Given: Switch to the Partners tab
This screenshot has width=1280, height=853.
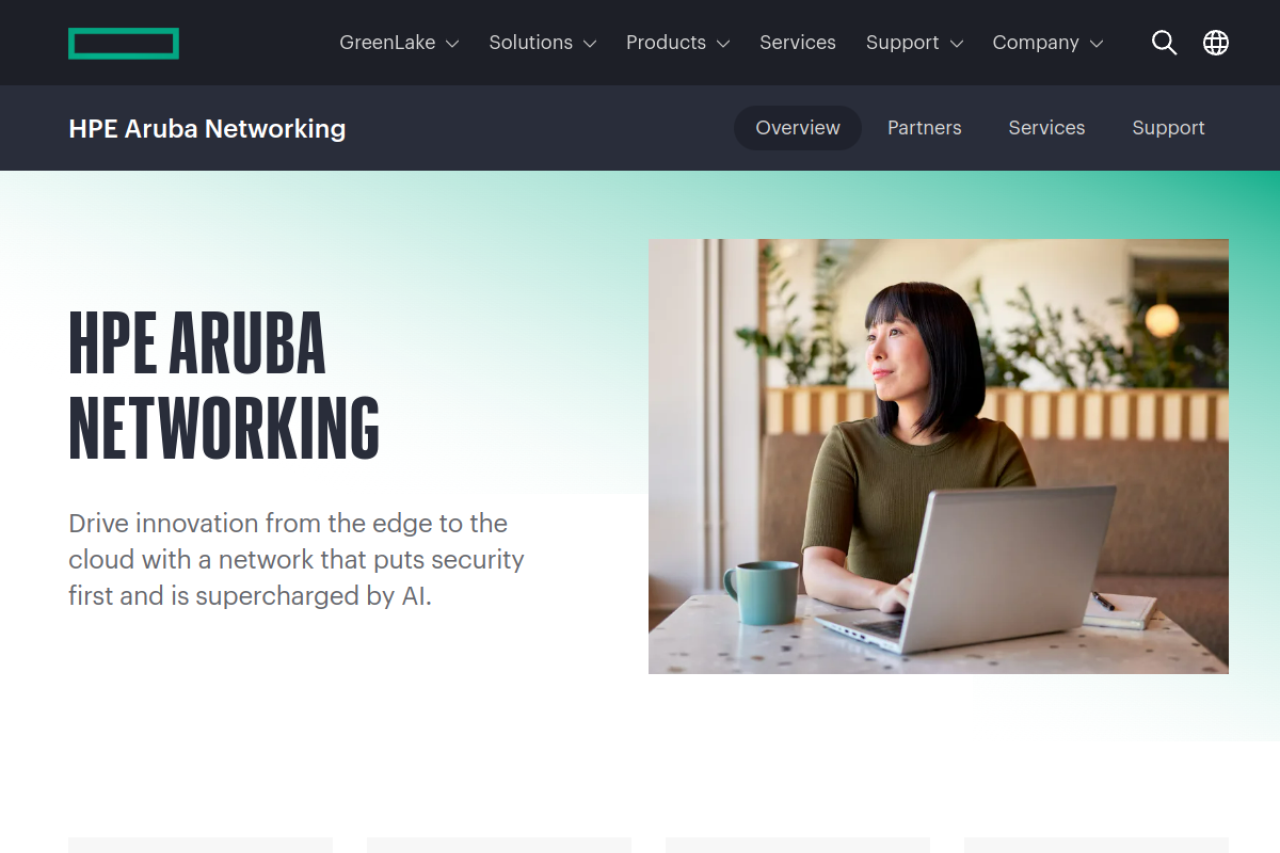Looking at the screenshot, I should coord(924,128).
